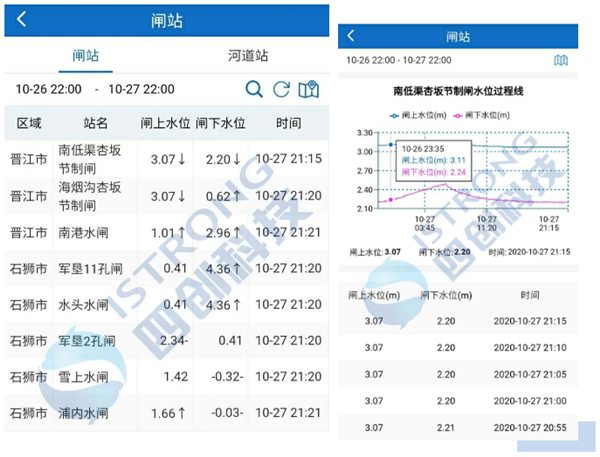600x457 pixels.
Task: Click the 闸上水位 column header in station list
Action: coord(168,123)
